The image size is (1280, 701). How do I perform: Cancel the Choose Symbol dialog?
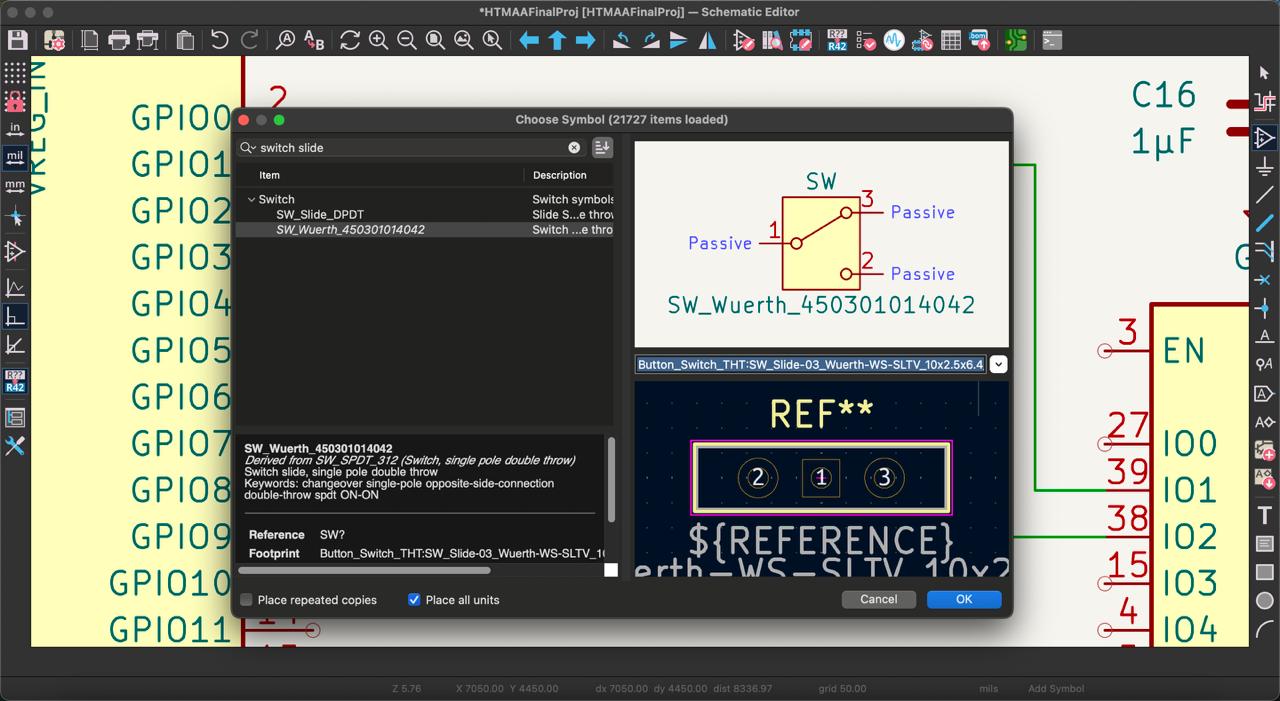(x=878, y=599)
